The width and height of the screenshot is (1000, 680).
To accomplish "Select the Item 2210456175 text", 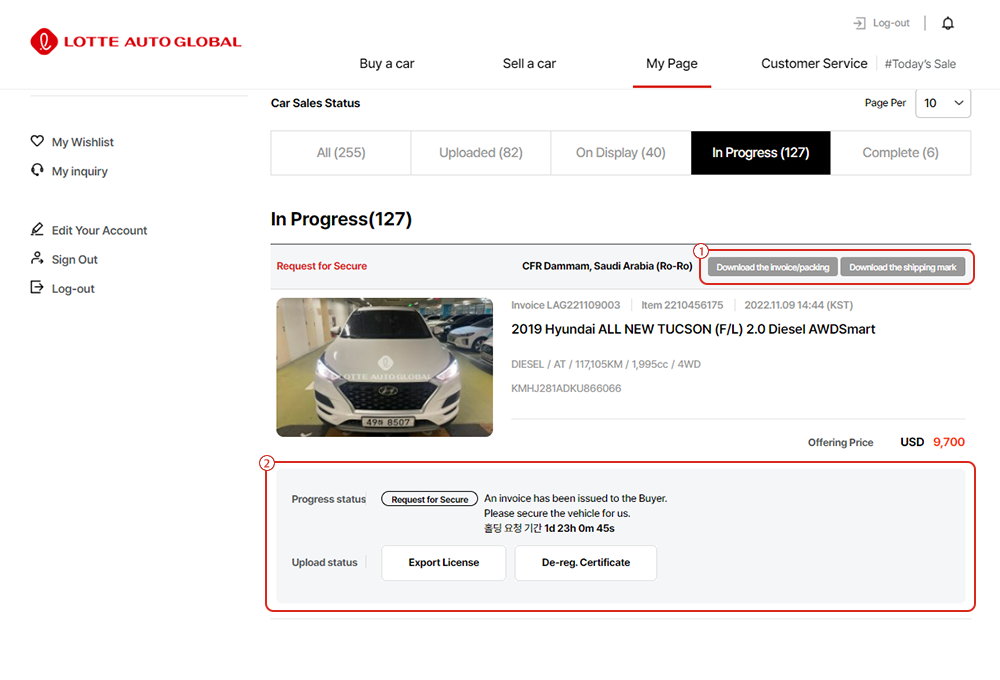I will point(682,306).
